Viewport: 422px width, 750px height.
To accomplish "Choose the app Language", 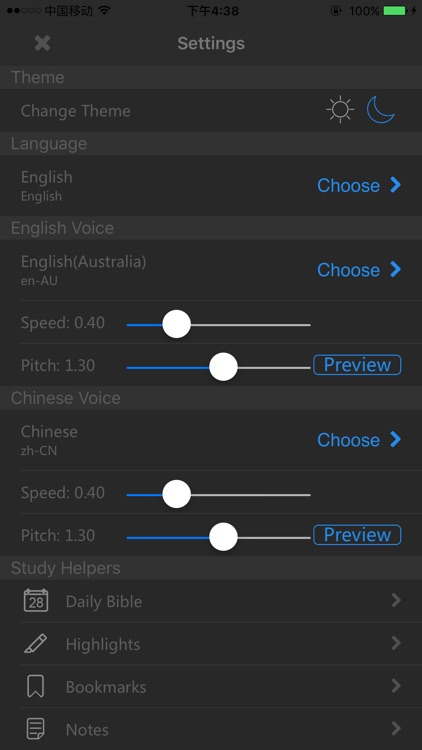I will 359,185.
